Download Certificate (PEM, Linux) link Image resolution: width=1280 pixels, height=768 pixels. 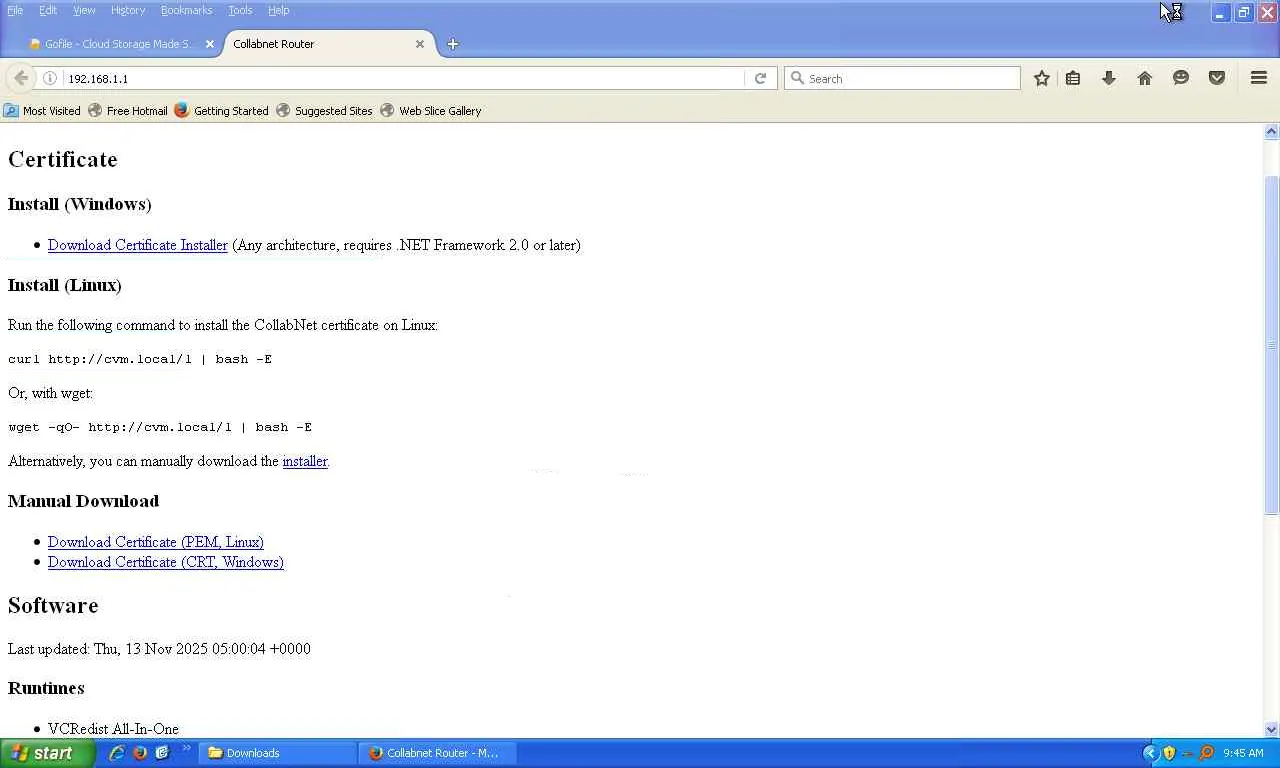(x=156, y=542)
